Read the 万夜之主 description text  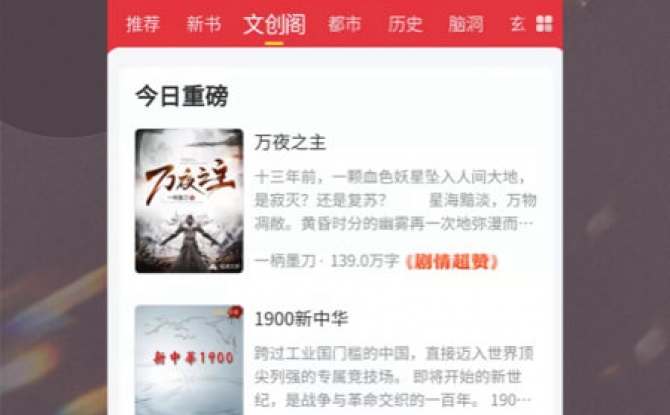tap(395, 200)
